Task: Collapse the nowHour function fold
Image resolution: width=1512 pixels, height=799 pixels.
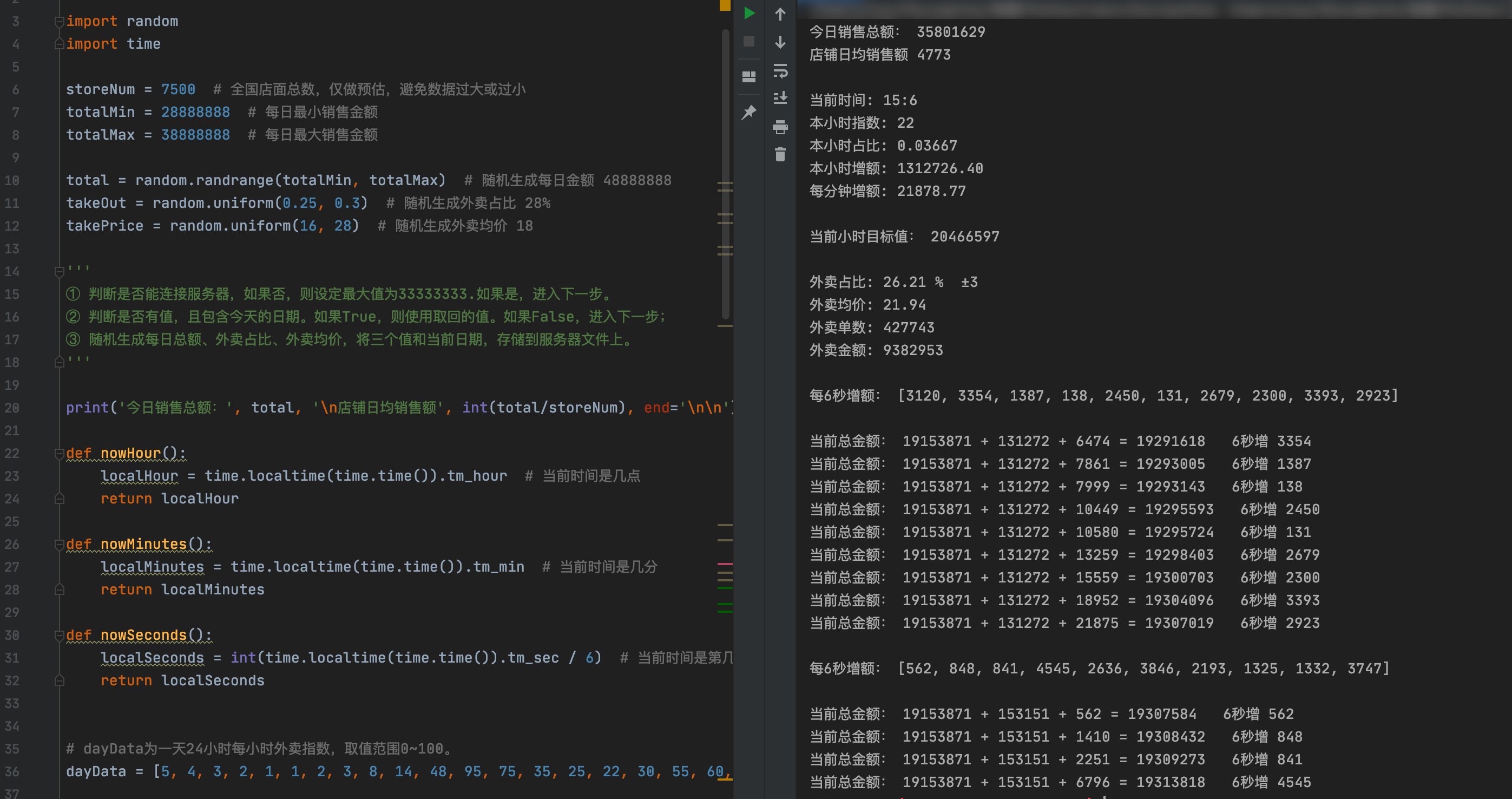Action: pos(60,453)
